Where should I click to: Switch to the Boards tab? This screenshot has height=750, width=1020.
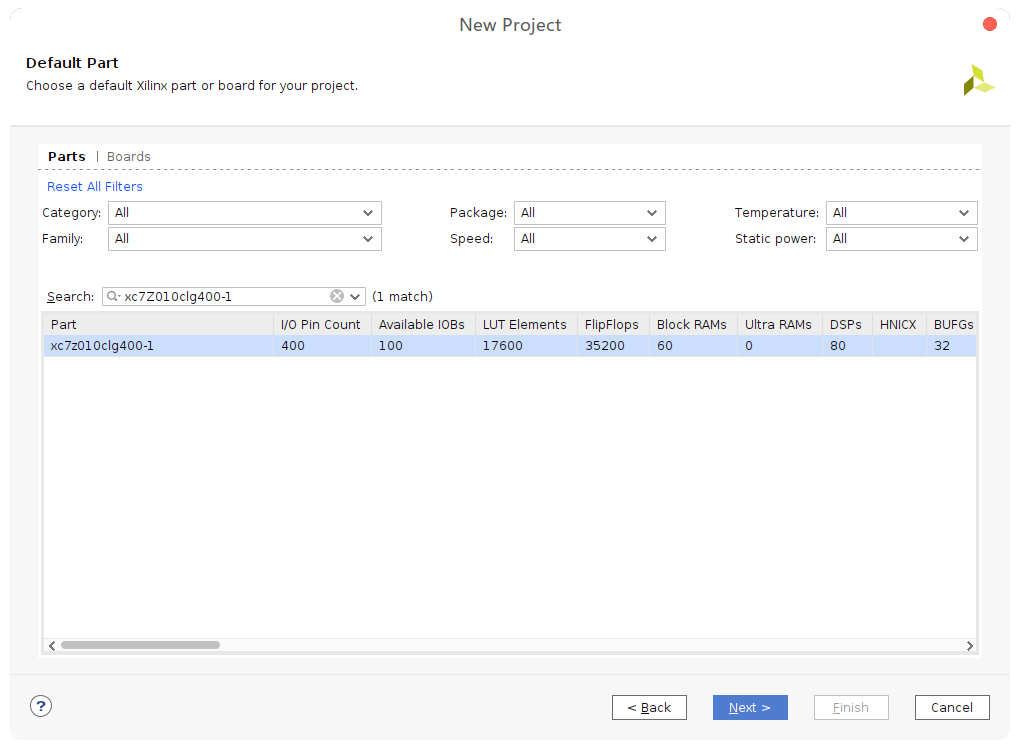129,157
